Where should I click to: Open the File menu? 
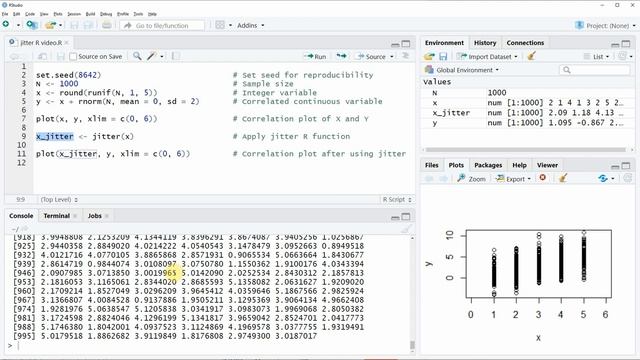[5, 14]
